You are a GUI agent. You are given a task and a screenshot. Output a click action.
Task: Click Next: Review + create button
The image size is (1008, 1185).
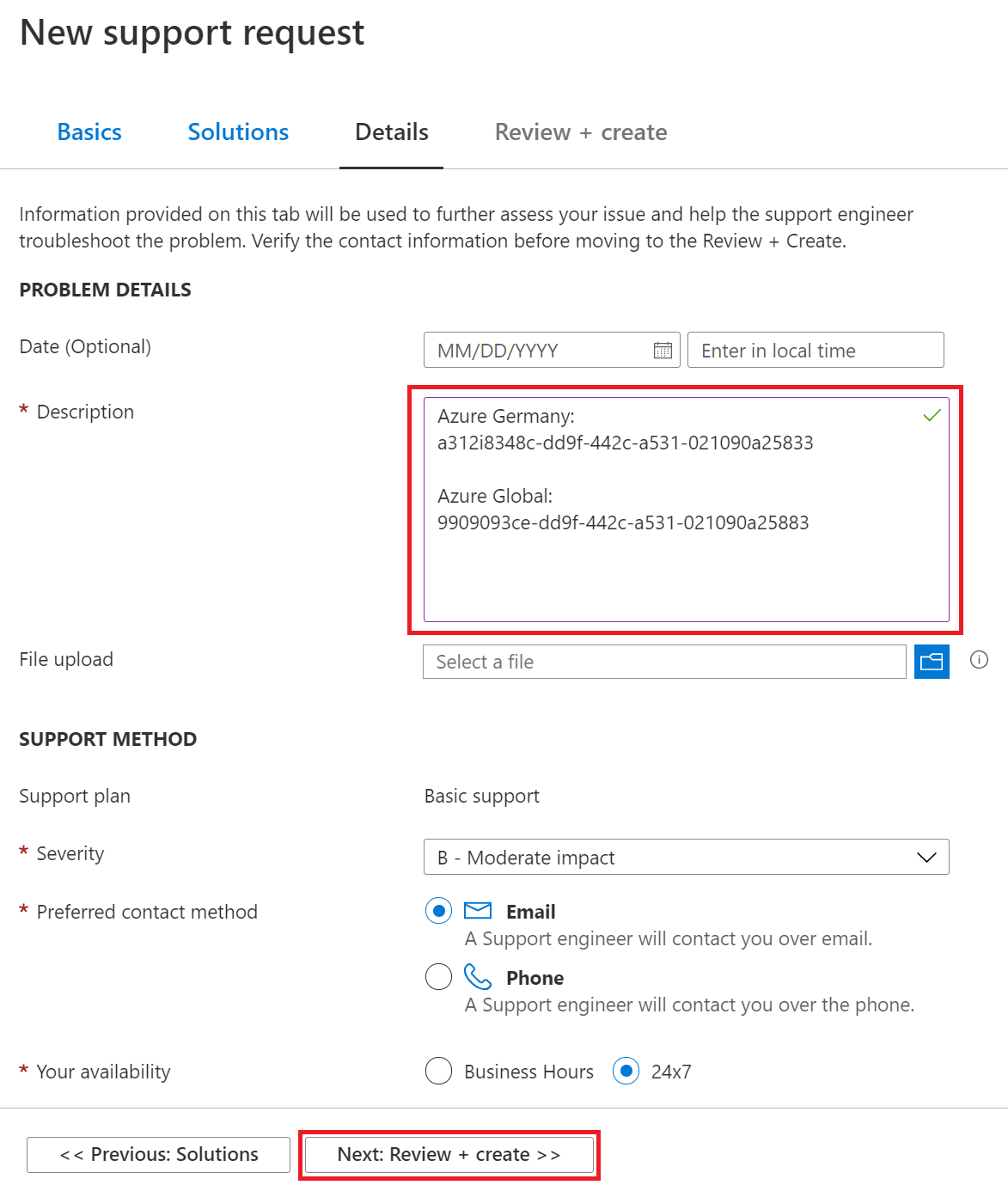click(449, 1154)
